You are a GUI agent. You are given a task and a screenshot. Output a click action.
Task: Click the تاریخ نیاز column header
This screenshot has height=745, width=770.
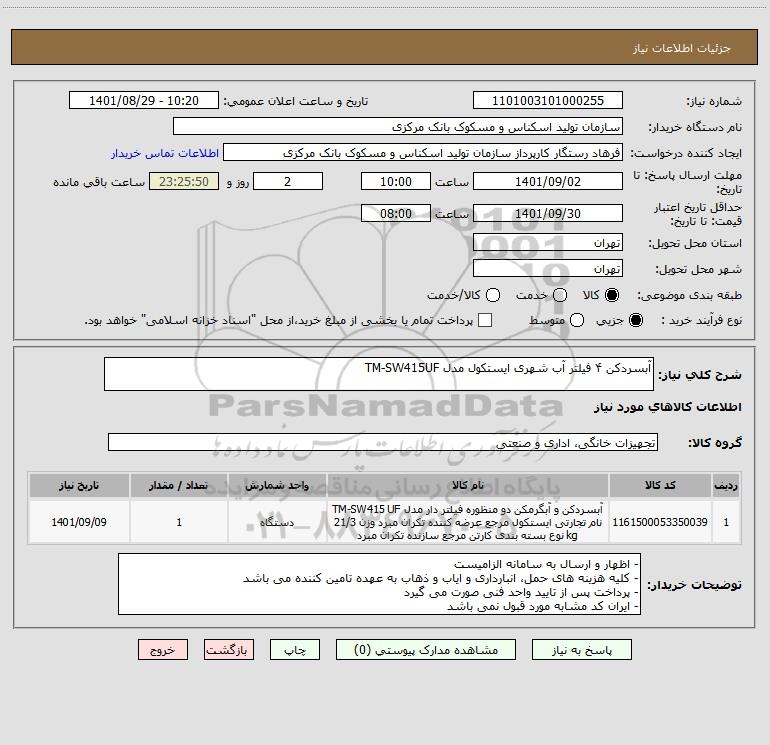click(79, 486)
